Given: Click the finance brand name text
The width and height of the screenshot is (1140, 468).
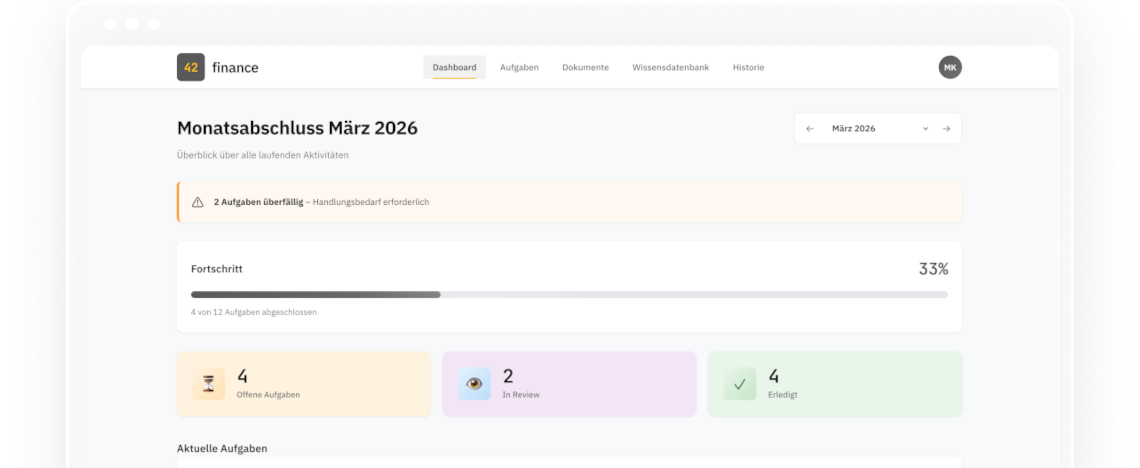Looking at the screenshot, I should click(x=235, y=67).
